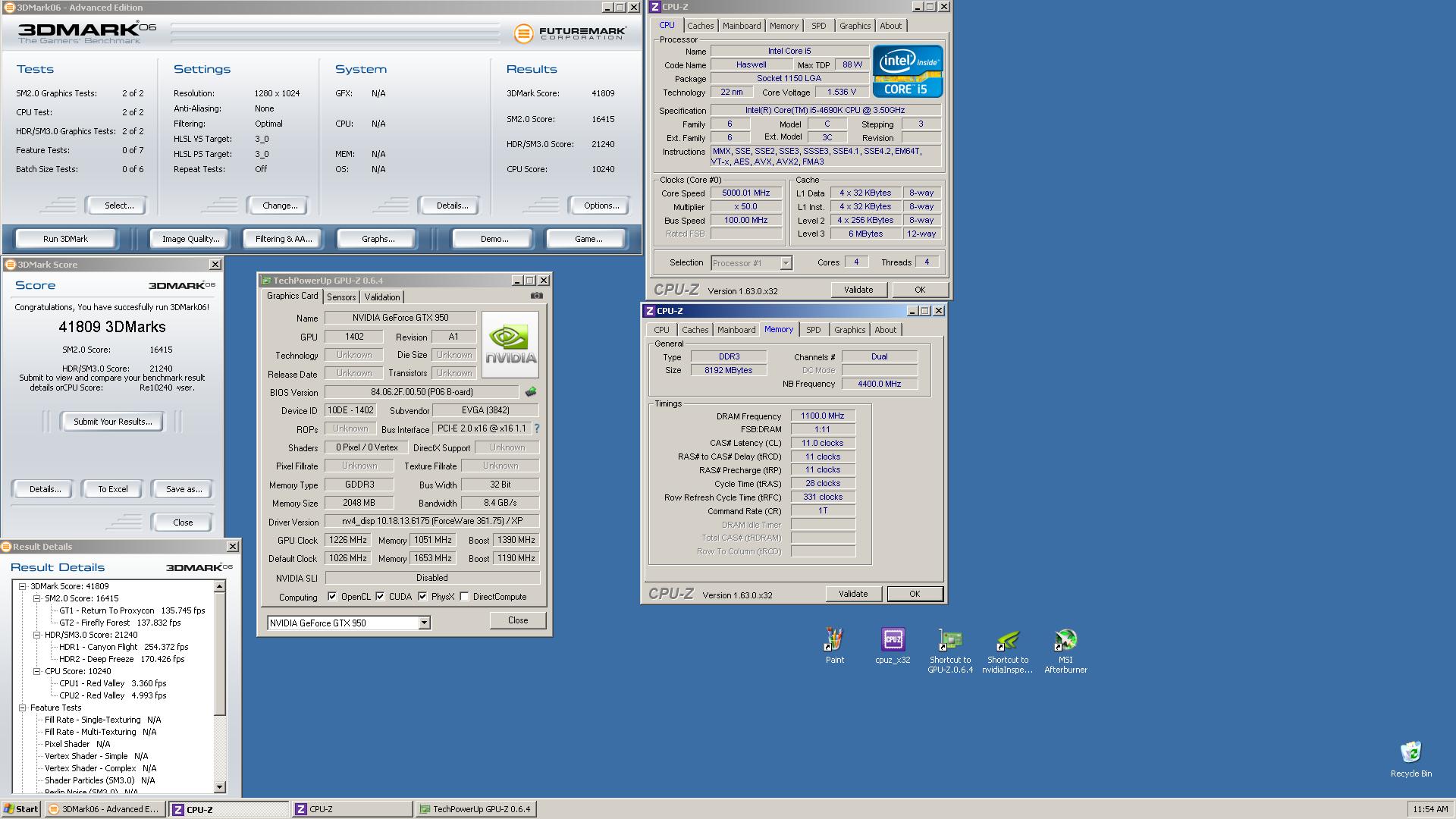Click the GPU-Z screenshot camera icon
This screenshot has height=819, width=1456.
pyautogui.click(x=537, y=296)
